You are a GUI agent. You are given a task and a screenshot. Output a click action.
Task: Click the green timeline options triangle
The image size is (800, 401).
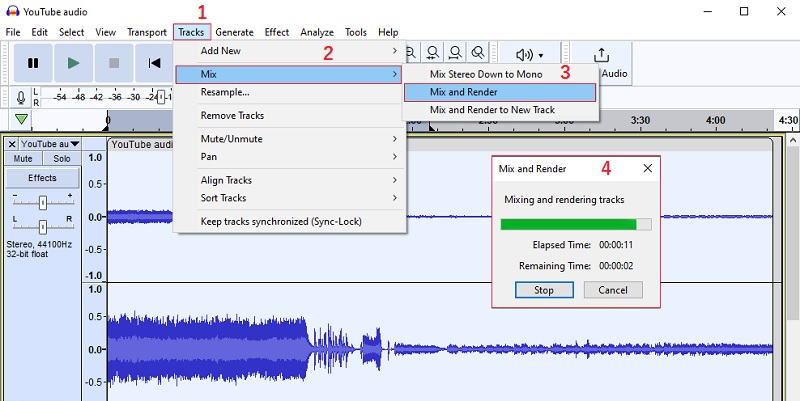click(x=21, y=119)
